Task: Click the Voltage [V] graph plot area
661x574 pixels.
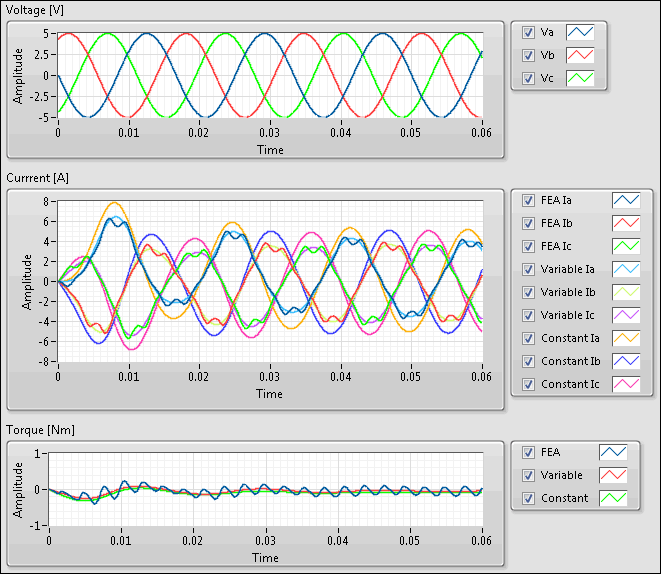Action: pos(270,75)
